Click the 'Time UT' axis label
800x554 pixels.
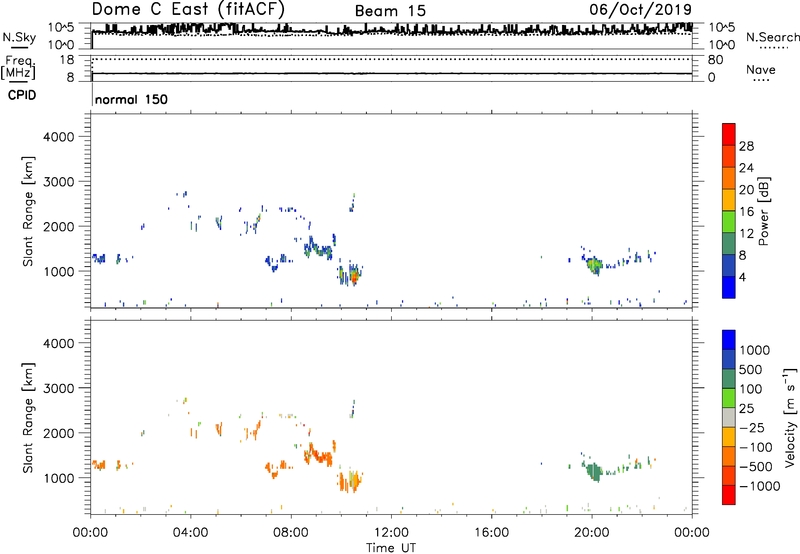391,548
